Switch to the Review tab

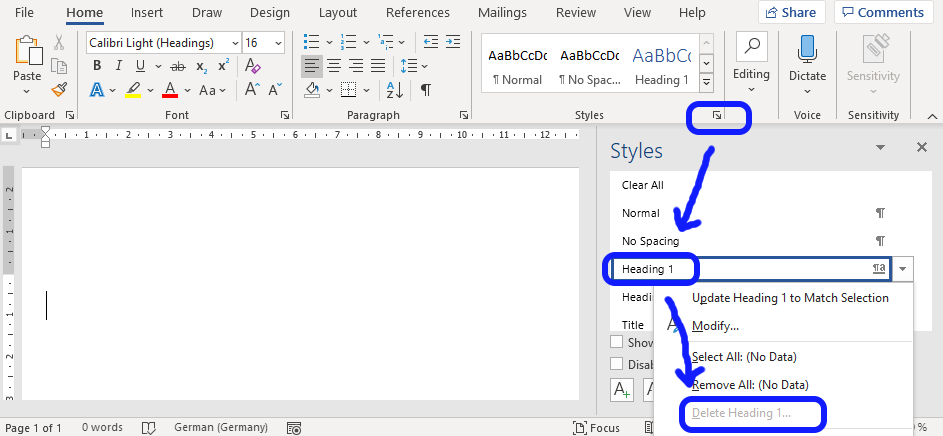pos(576,12)
